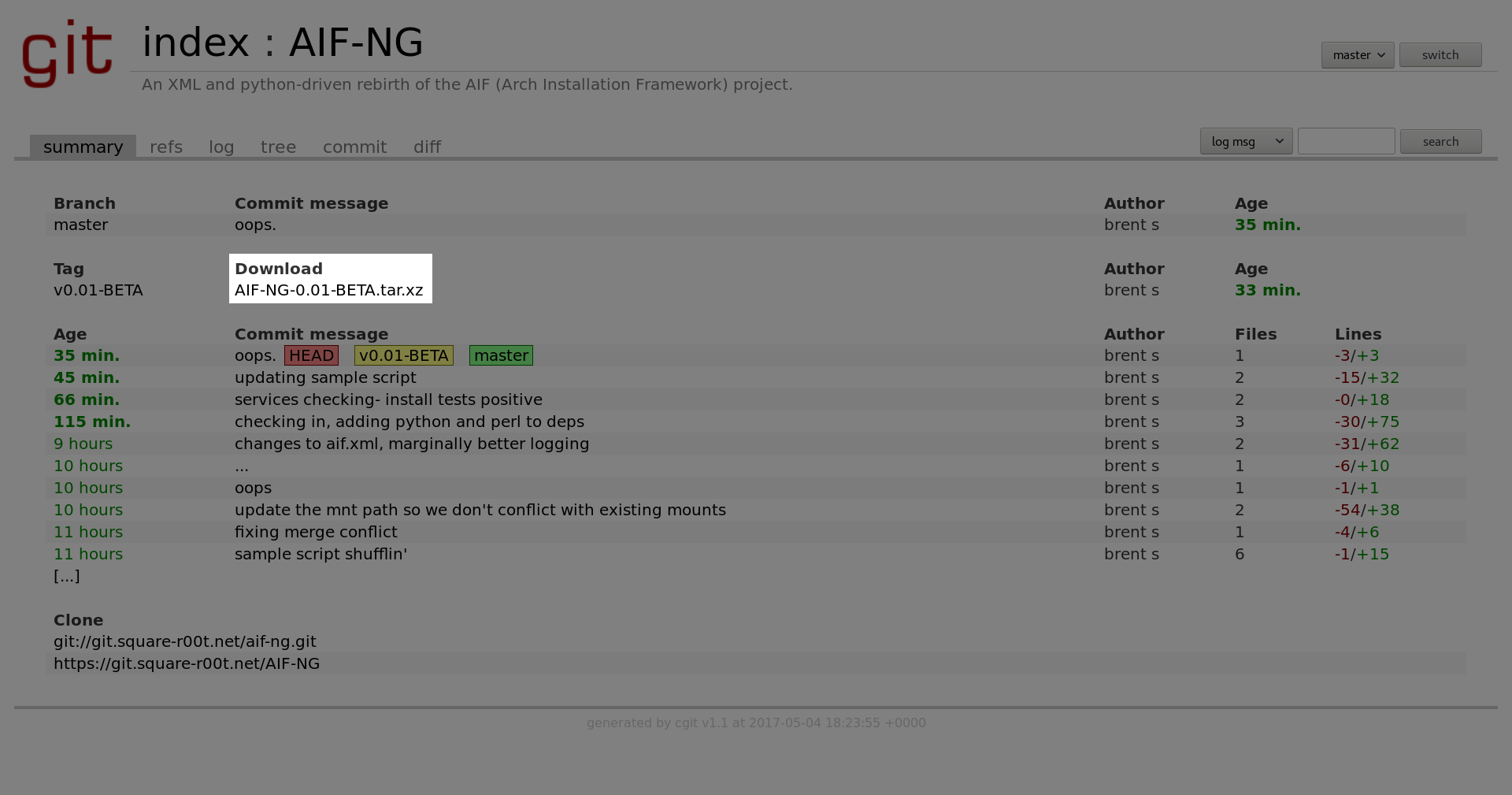Switch to the refs tab
This screenshot has width=1512, height=795.
[x=166, y=147]
